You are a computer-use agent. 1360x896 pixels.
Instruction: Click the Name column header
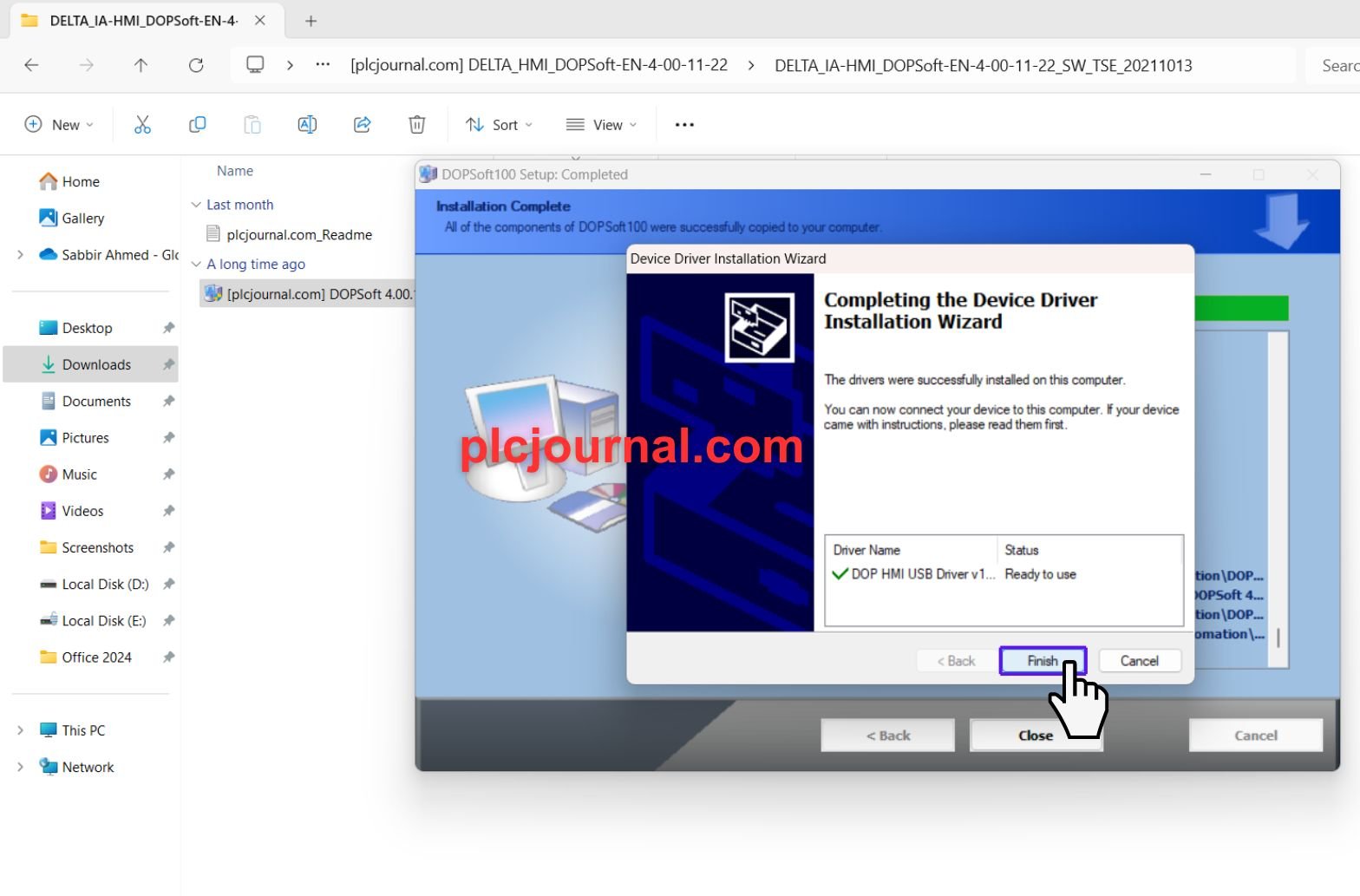tap(235, 171)
